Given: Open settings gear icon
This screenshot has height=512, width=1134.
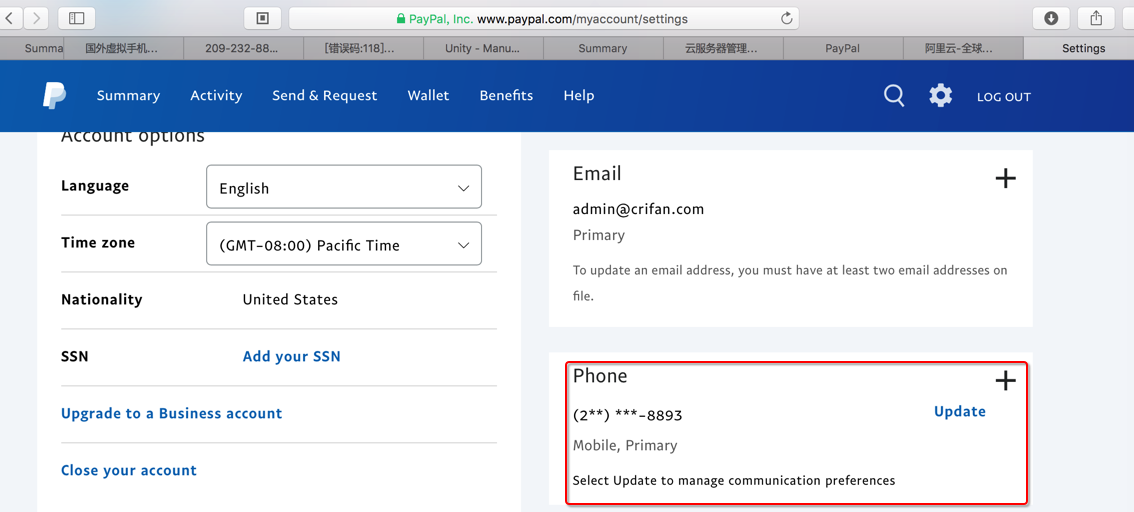Looking at the screenshot, I should [940, 96].
